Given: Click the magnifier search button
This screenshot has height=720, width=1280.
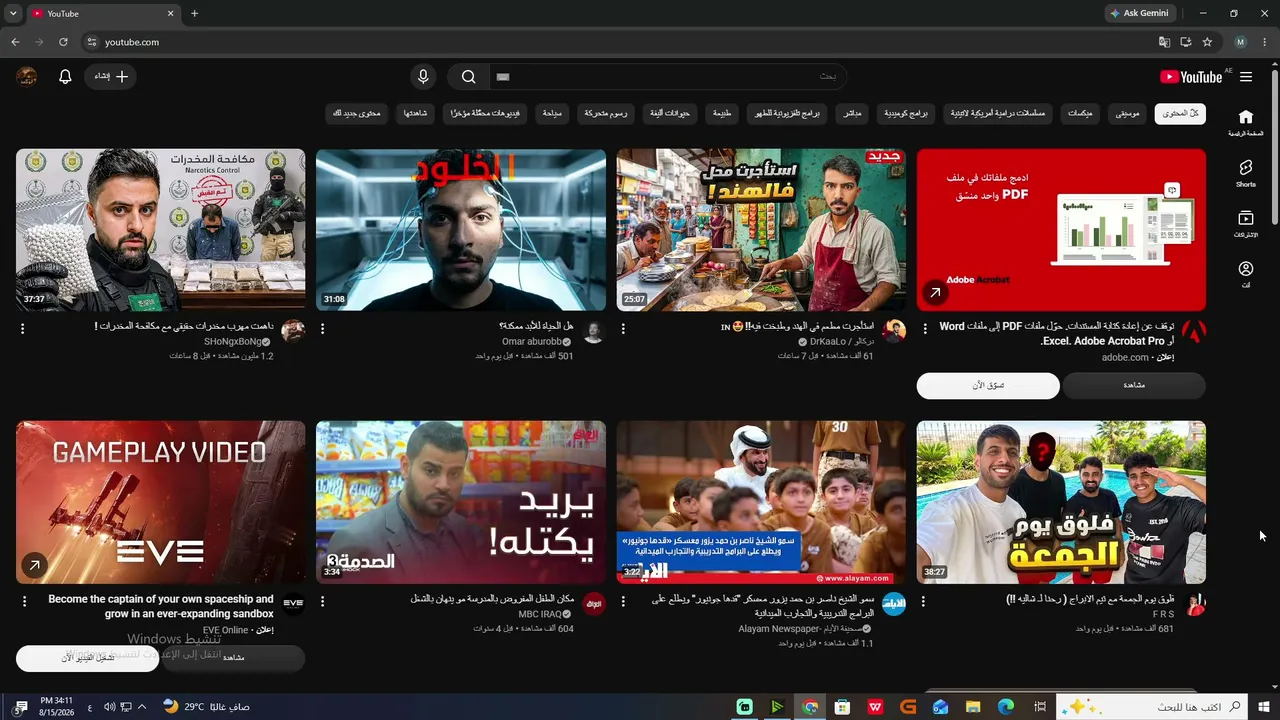Looking at the screenshot, I should coord(468,77).
